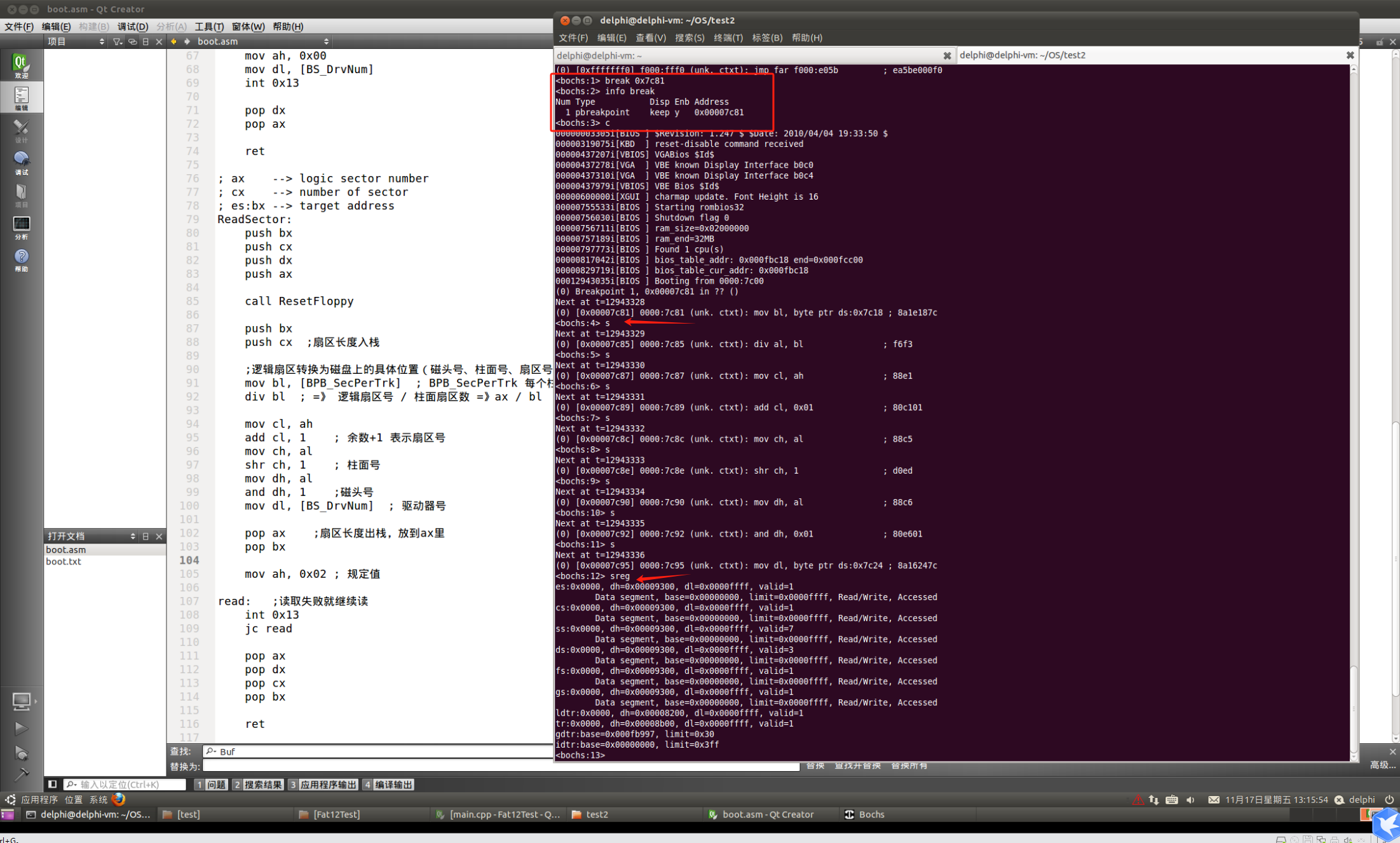This screenshot has width=1400, height=843.
Task: Launch Firefox from the panel
Action: tap(119, 800)
